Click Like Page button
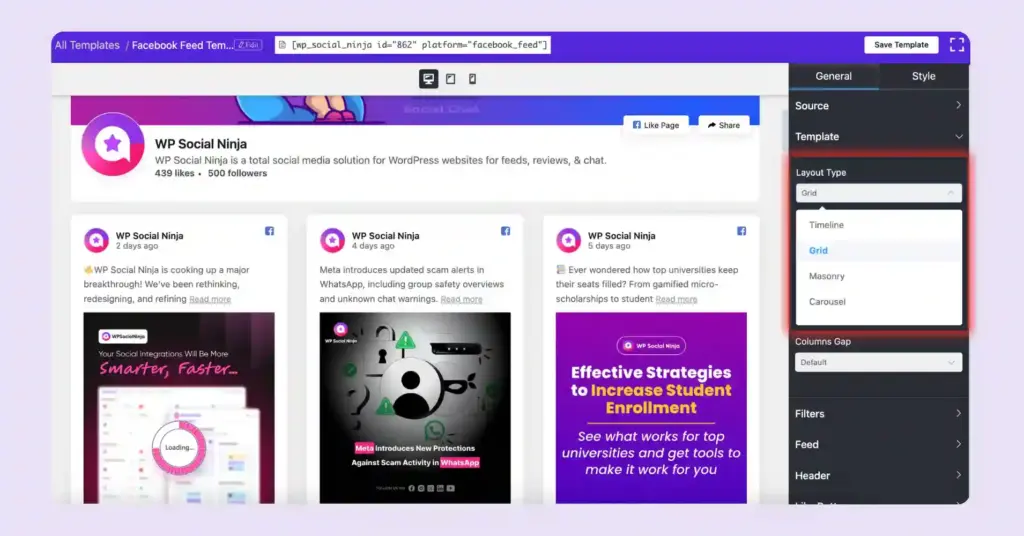 click(x=656, y=125)
